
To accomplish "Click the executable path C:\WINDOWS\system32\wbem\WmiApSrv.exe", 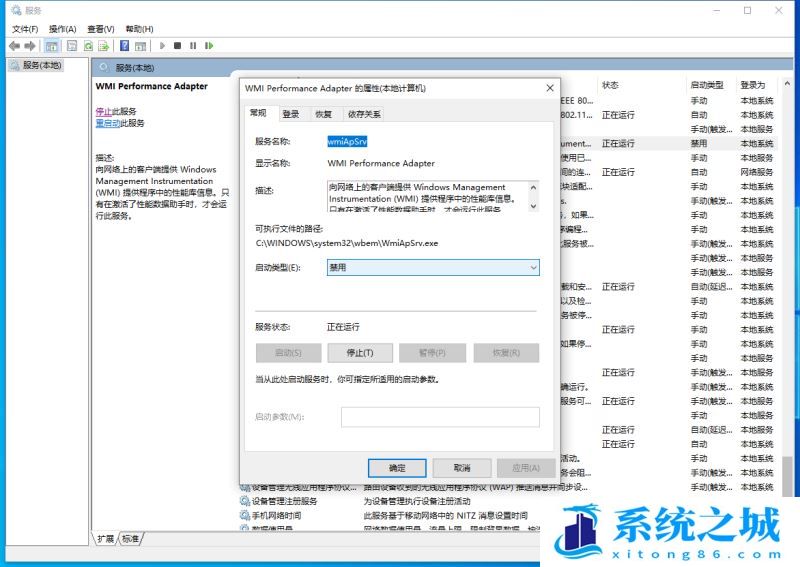I will pos(347,243).
